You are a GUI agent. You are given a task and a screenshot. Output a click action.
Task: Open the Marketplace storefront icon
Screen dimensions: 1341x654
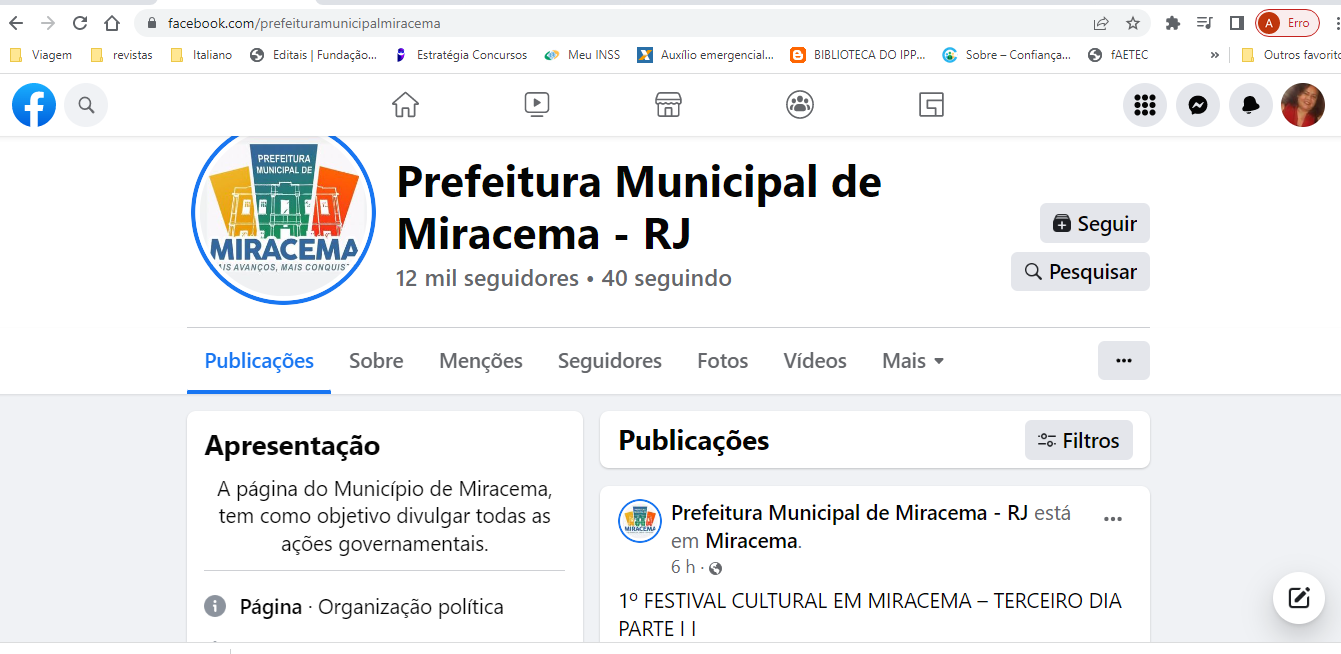click(x=668, y=105)
